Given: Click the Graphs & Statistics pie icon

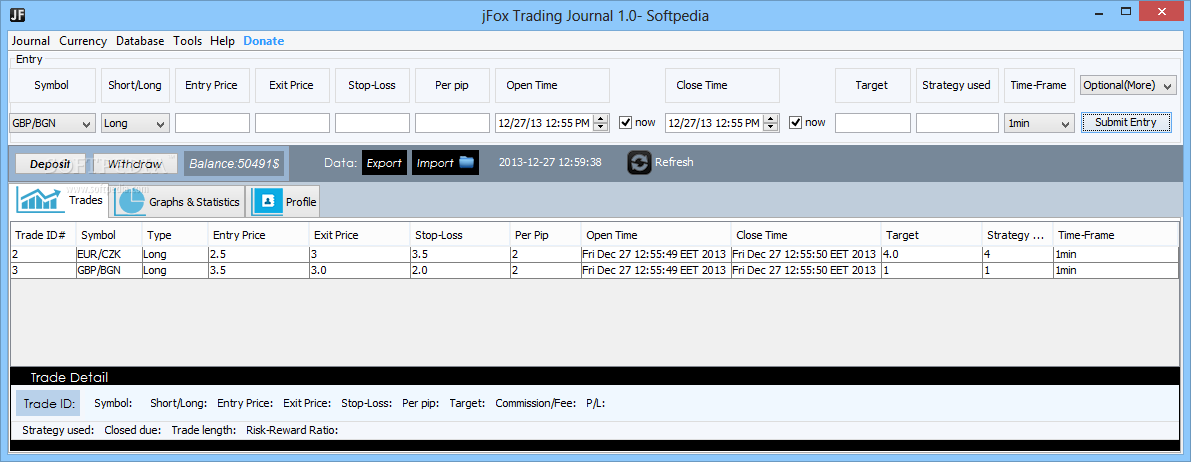Looking at the screenshot, I should [130, 201].
